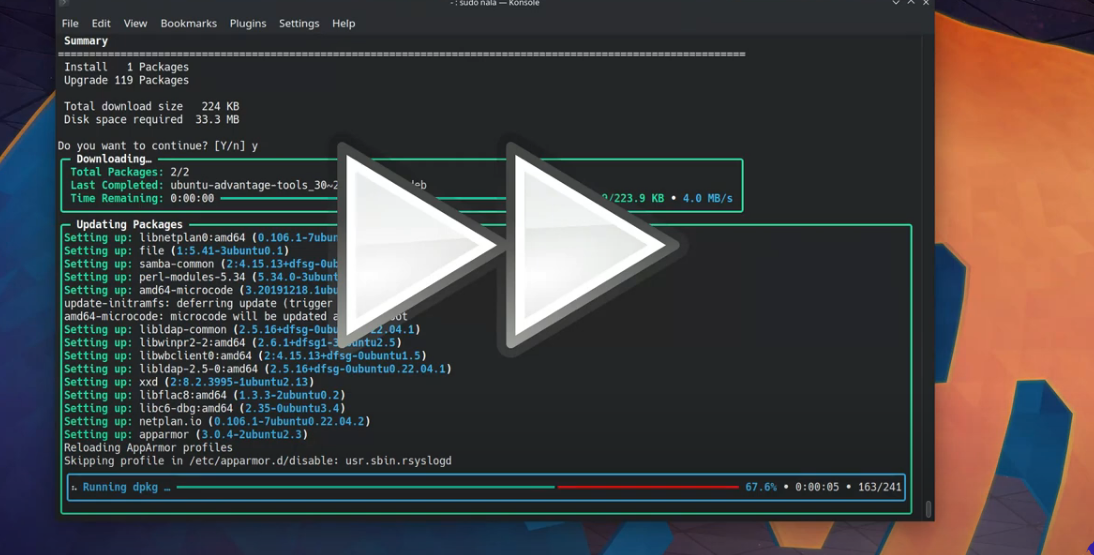The height and width of the screenshot is (555, 1094).
Task: Maximize the Konsole window
Action: pos(911,3)
